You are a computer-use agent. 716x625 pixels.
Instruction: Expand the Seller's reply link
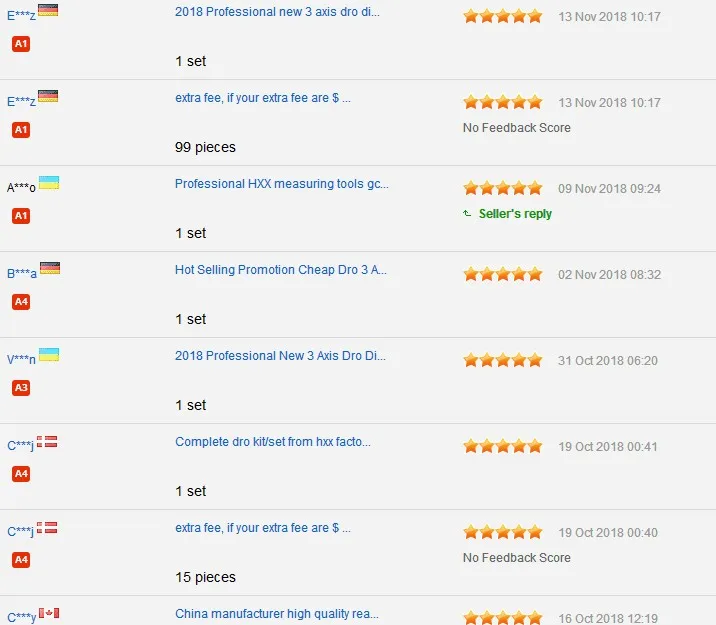click(515, 214)
